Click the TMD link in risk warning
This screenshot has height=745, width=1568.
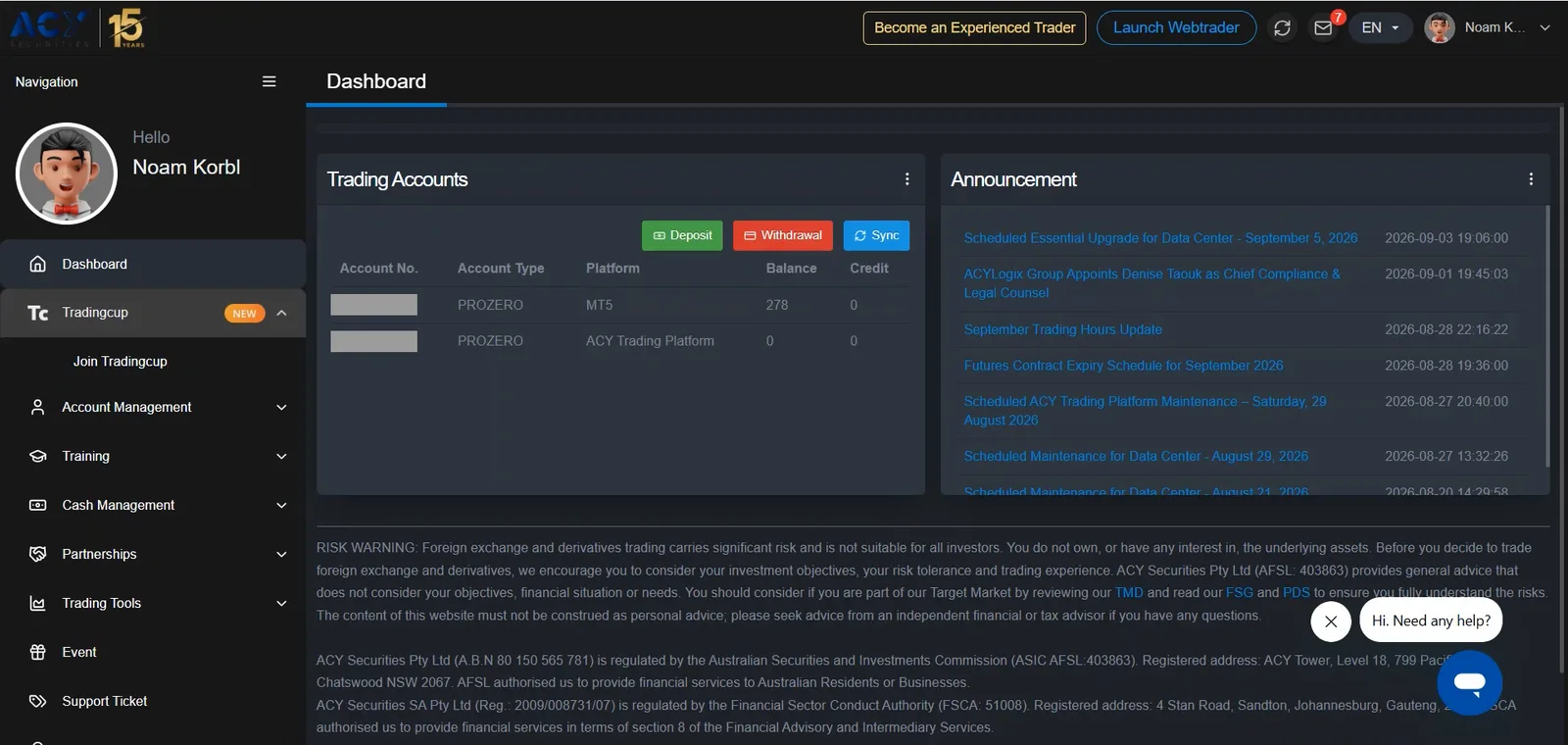pyautogui.click(x=1129, y=592)
